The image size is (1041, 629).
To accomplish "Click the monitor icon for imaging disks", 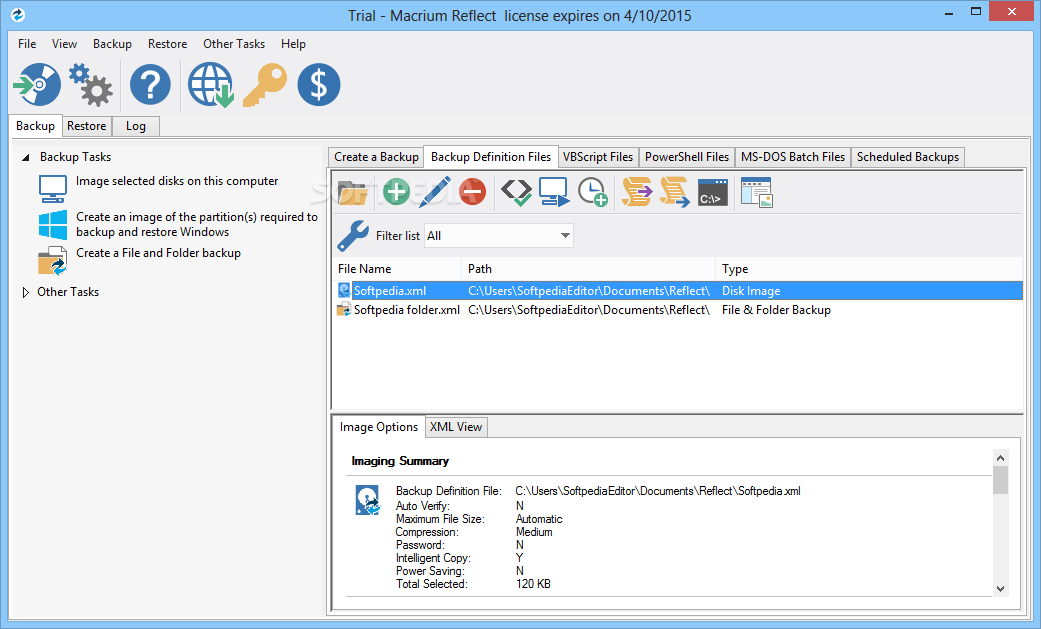I will coord(52,189).
